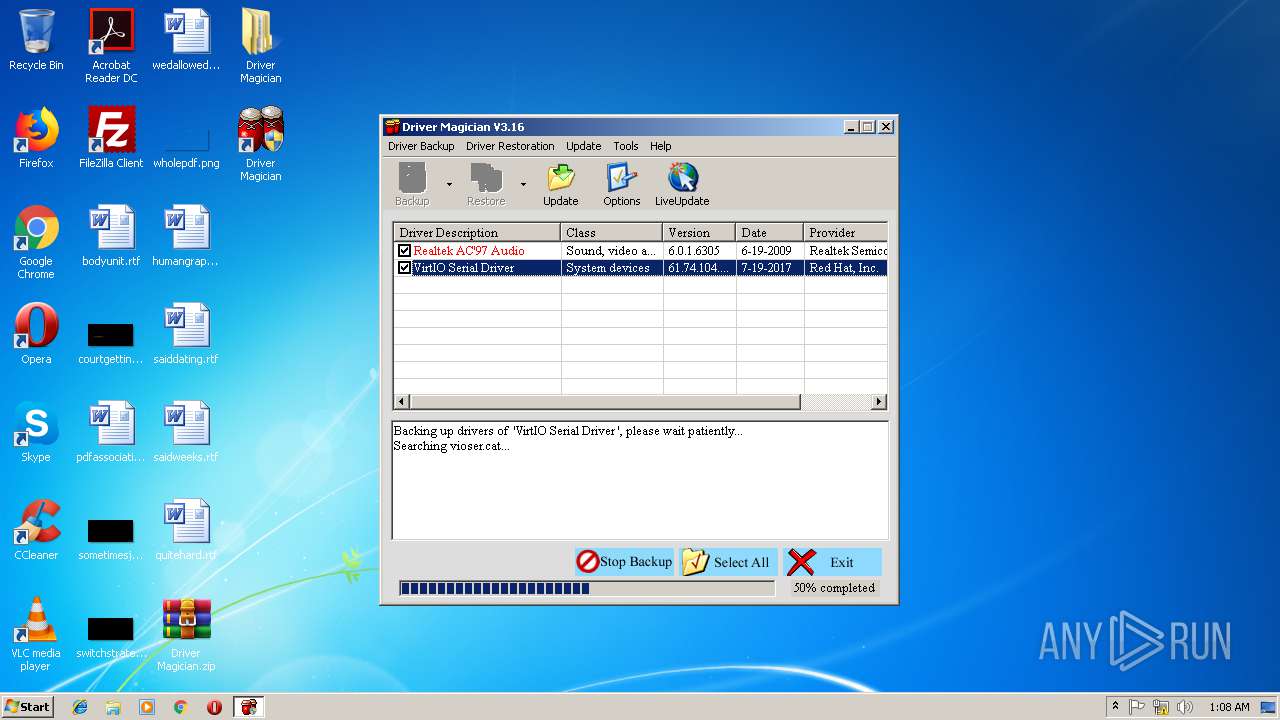Select the Skype desktop icon
1280x720 pixels.
coord(36,432)
